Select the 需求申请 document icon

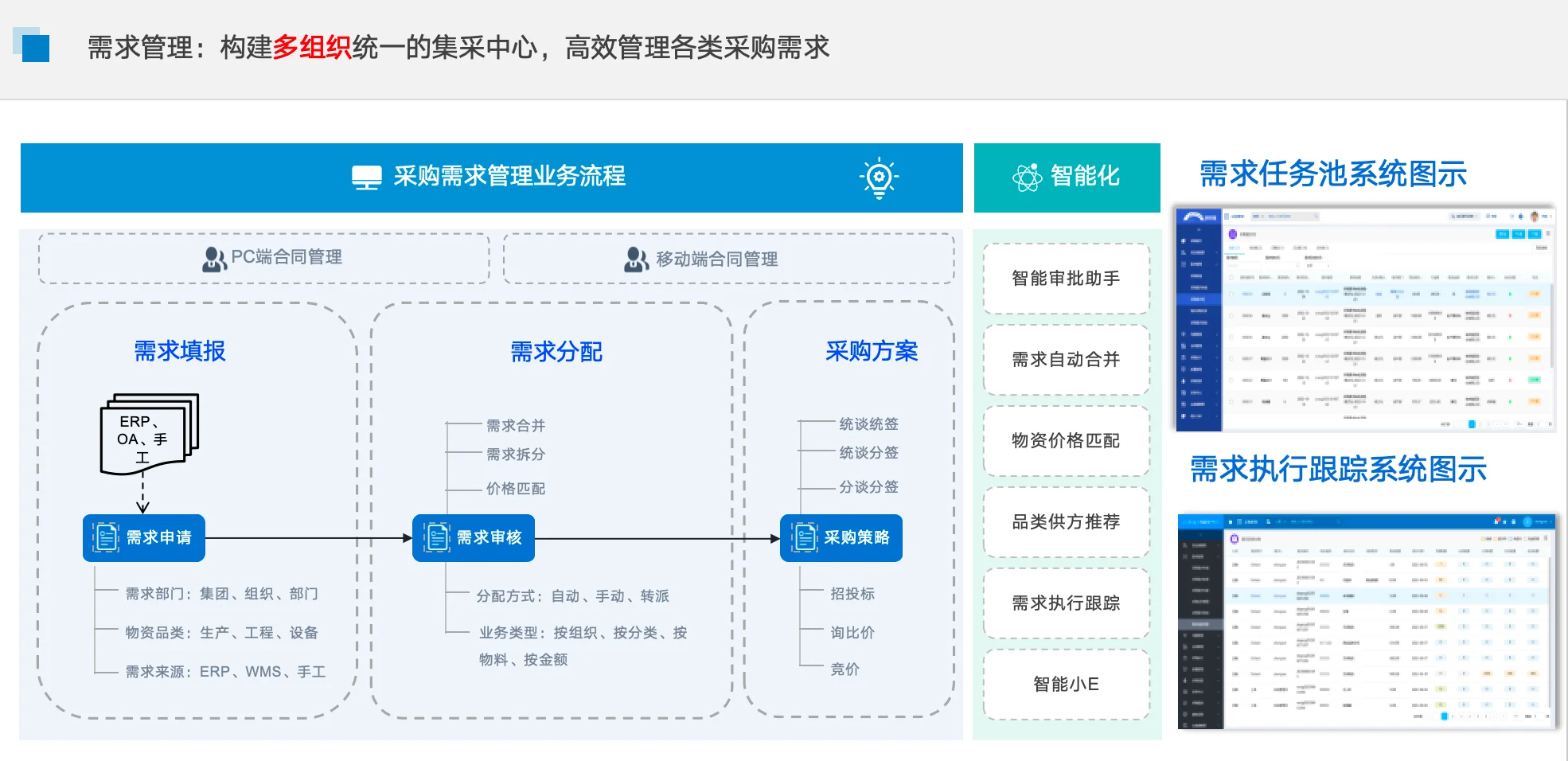point(104,537)
